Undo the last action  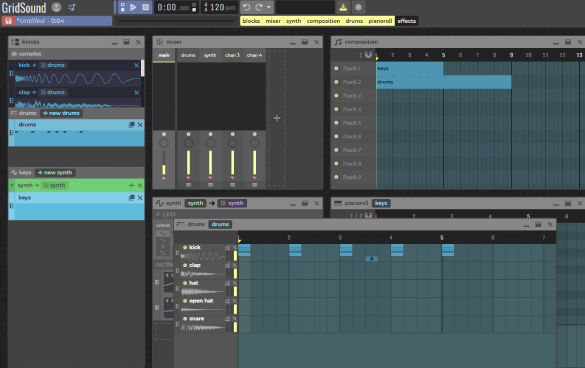pos(246,7)
